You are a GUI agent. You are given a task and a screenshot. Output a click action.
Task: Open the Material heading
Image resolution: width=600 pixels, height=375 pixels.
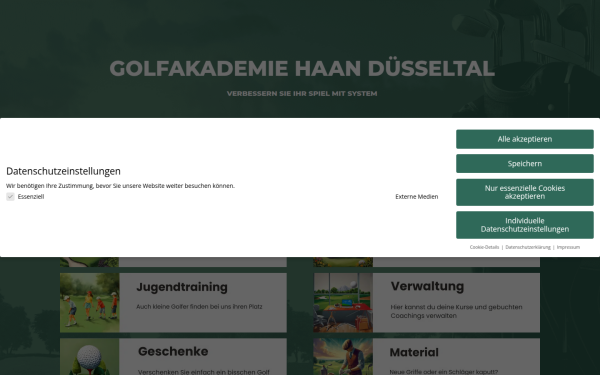[414, 352]
